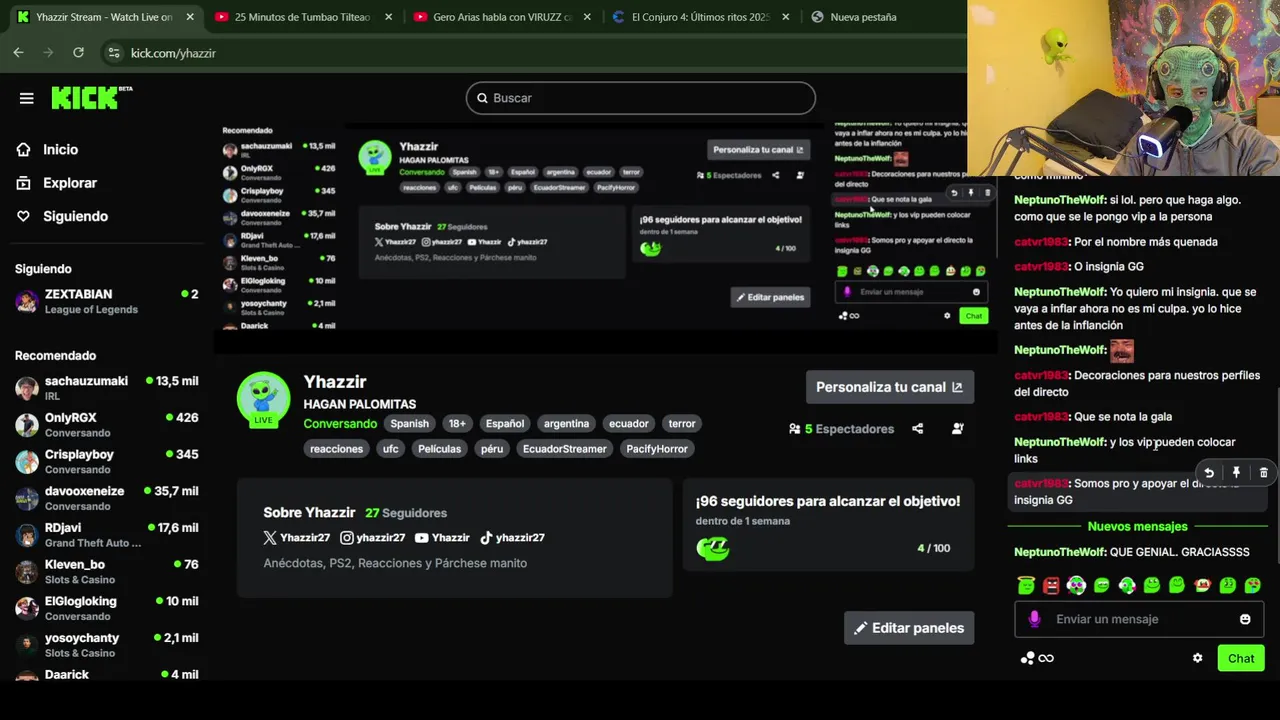1280x720 pixels.
Task: Select the PacifyHorror tag
Action: 657,449
